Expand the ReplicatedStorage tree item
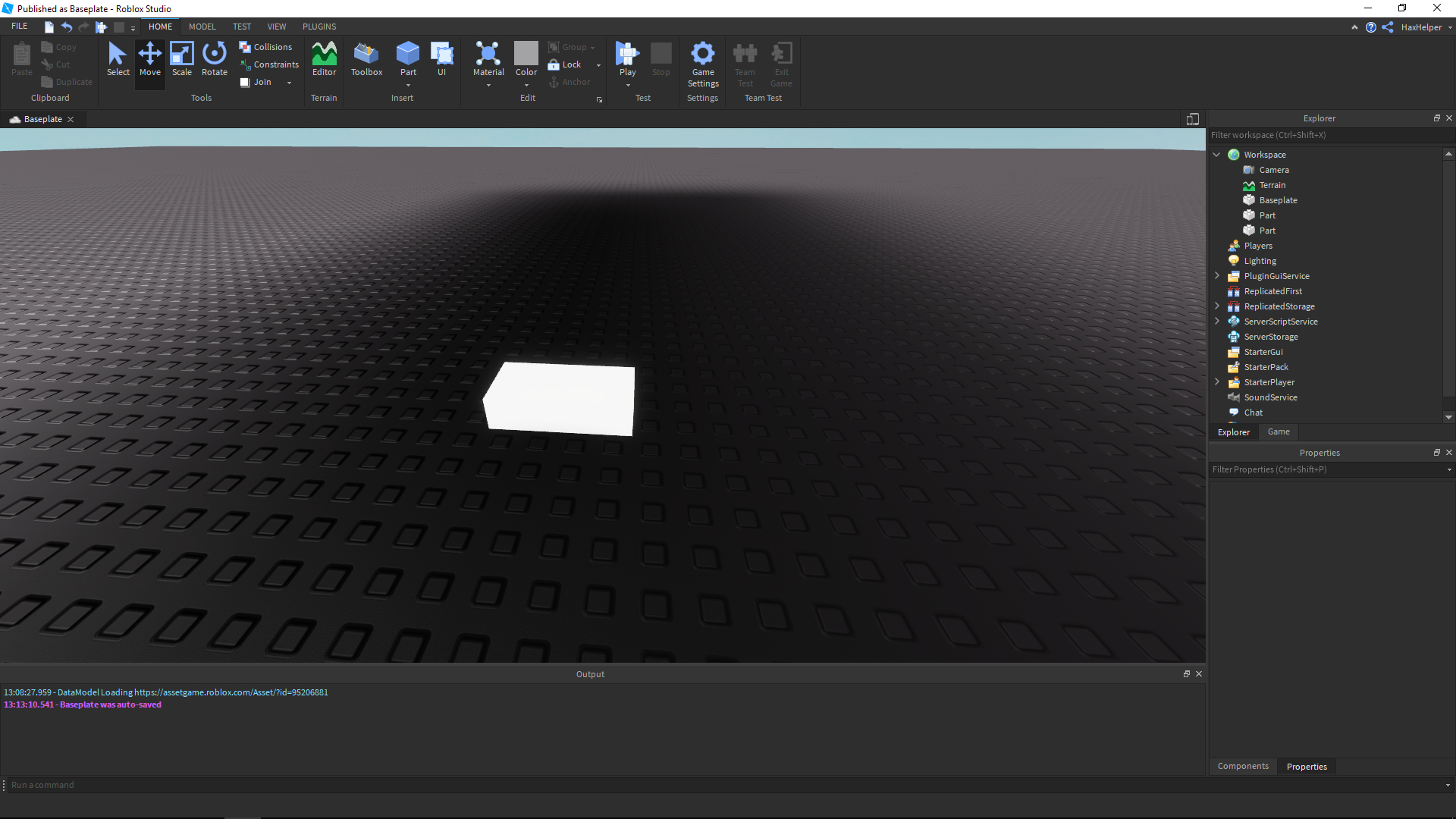This screenshot has width=1456, height=819. pyautogui.click(x=1217, y=306)
